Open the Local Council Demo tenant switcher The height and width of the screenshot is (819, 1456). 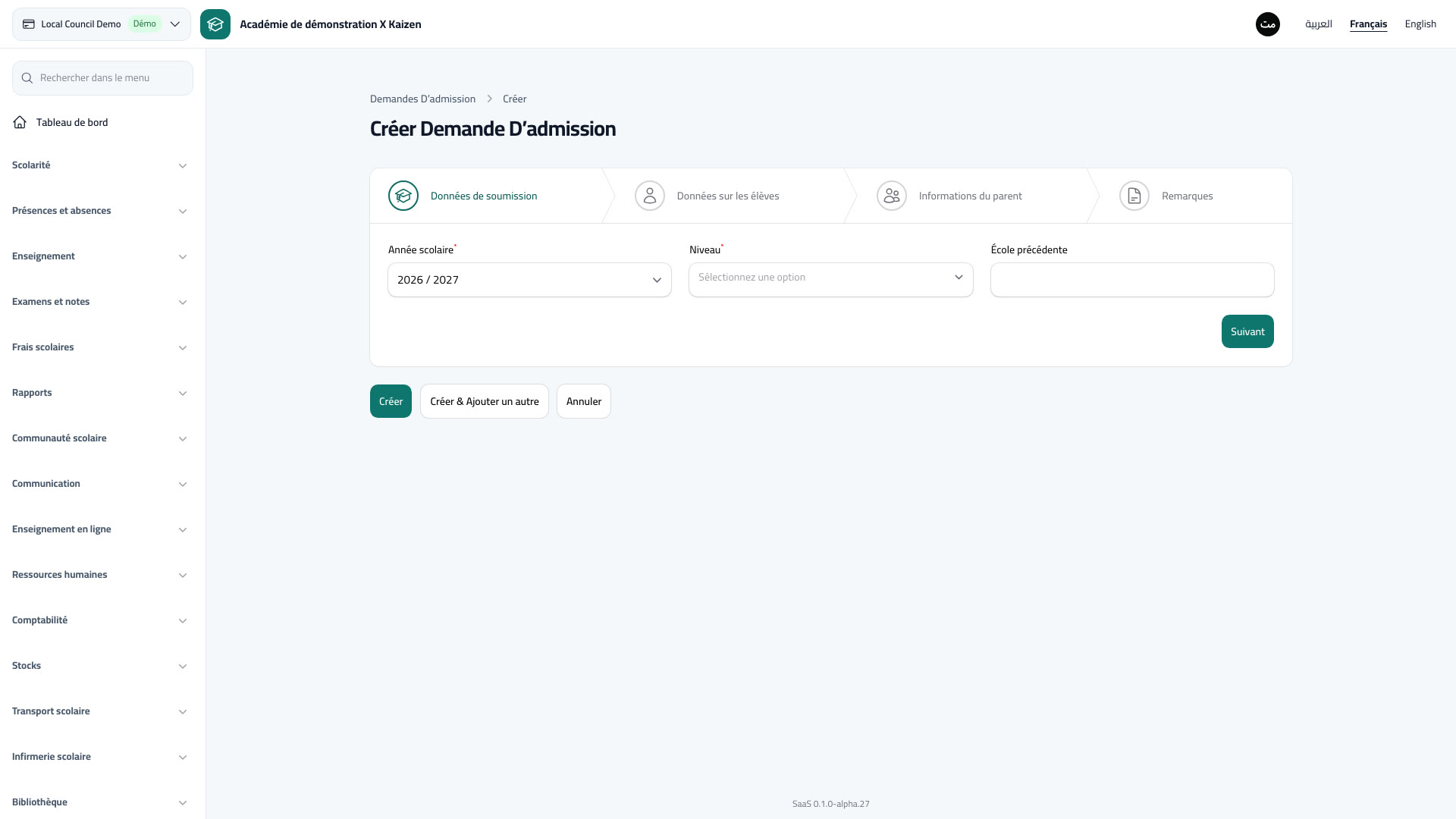[x=102, y=24]
